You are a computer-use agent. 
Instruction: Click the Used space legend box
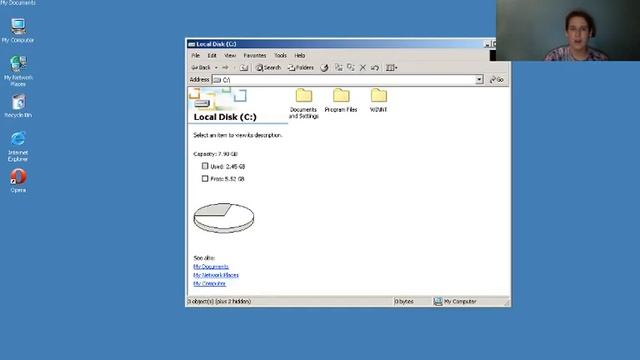(205, 166)
